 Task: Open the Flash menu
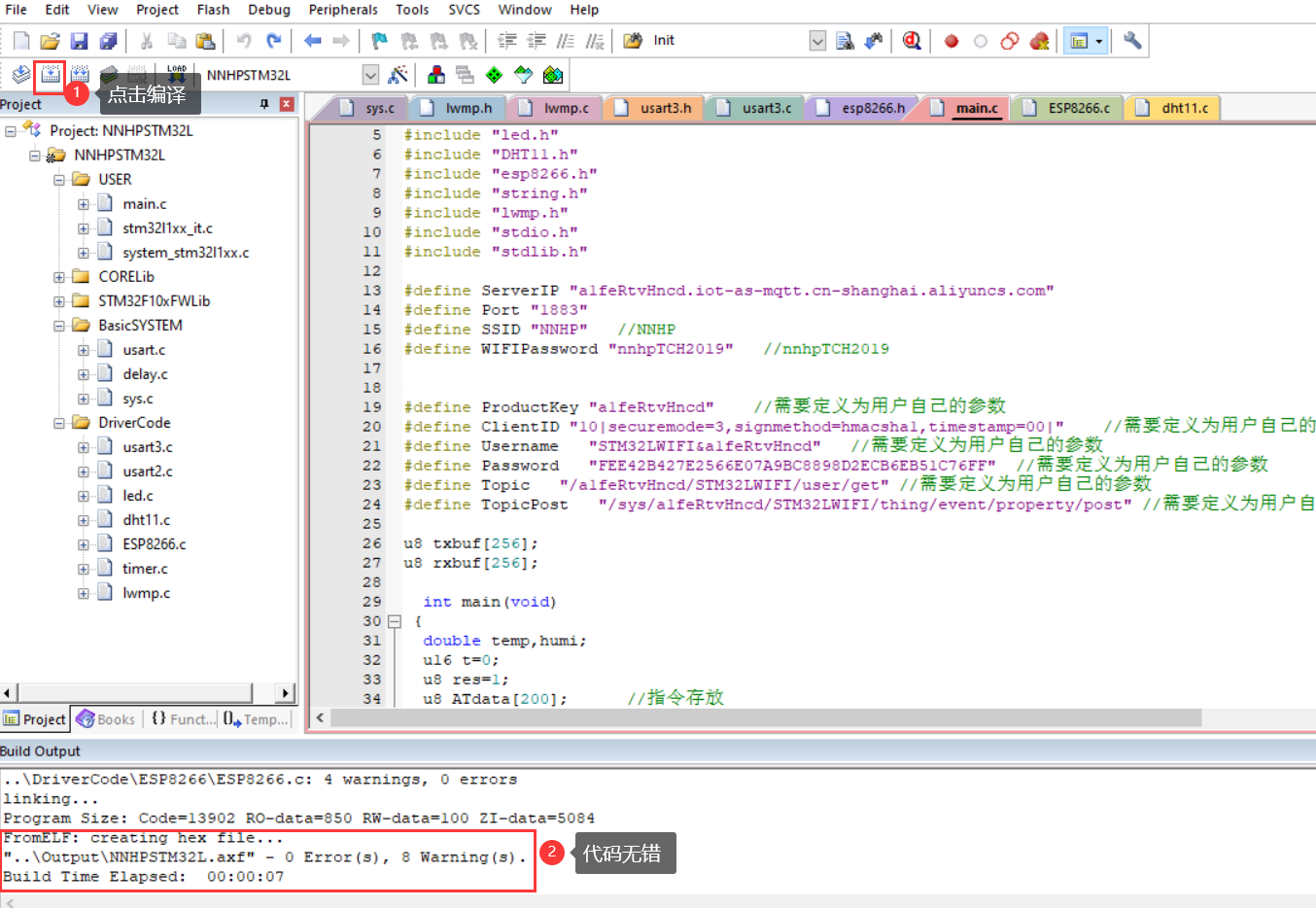pyautogui.click(x=214, y=10)
